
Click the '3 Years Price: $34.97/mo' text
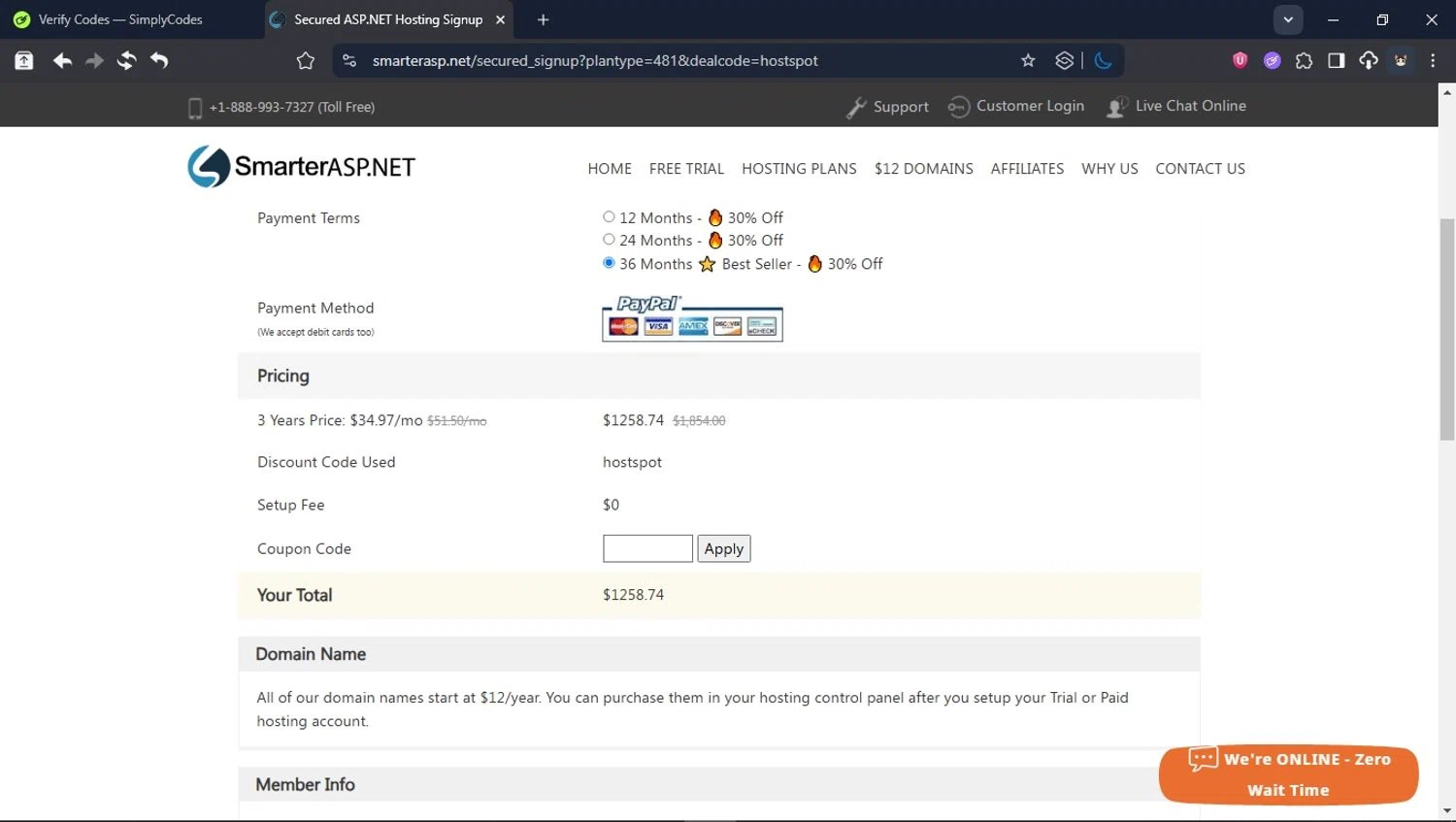point(340,420)
